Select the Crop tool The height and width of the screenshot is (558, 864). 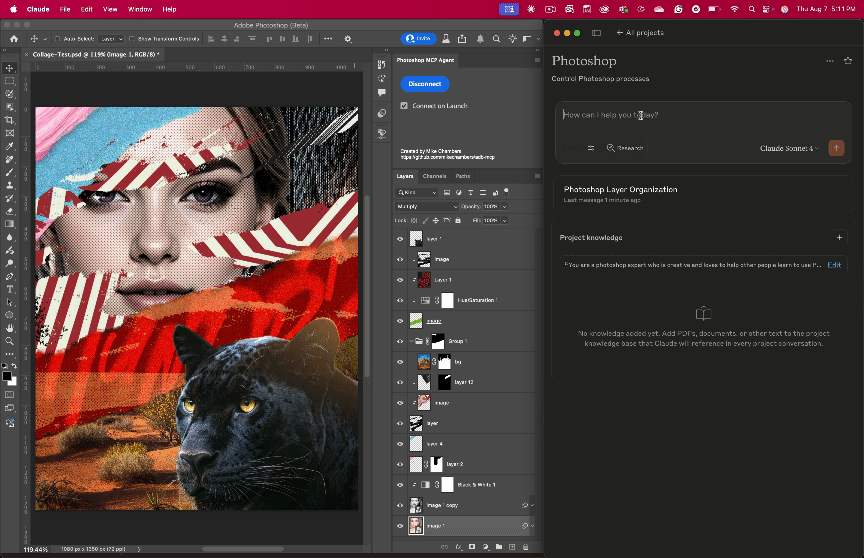click(9, 120)
